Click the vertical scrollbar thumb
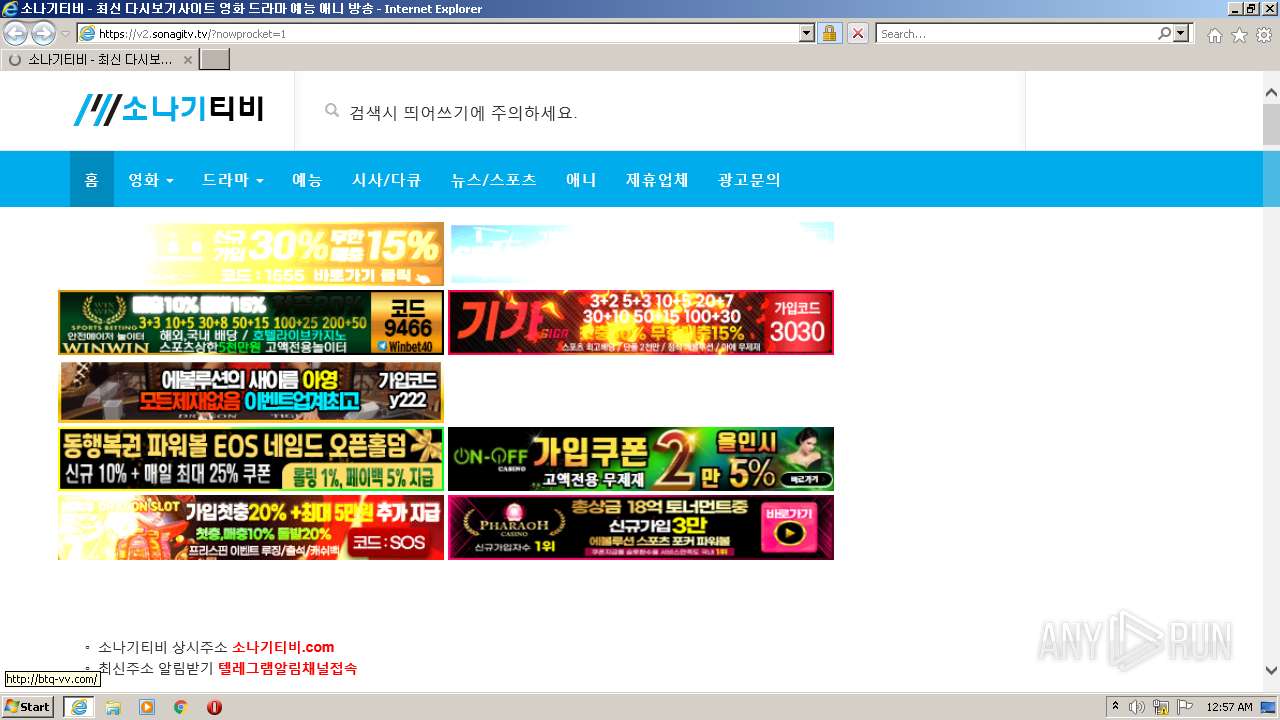Viewport: 1280px width, 720px height. (1271, 126)
